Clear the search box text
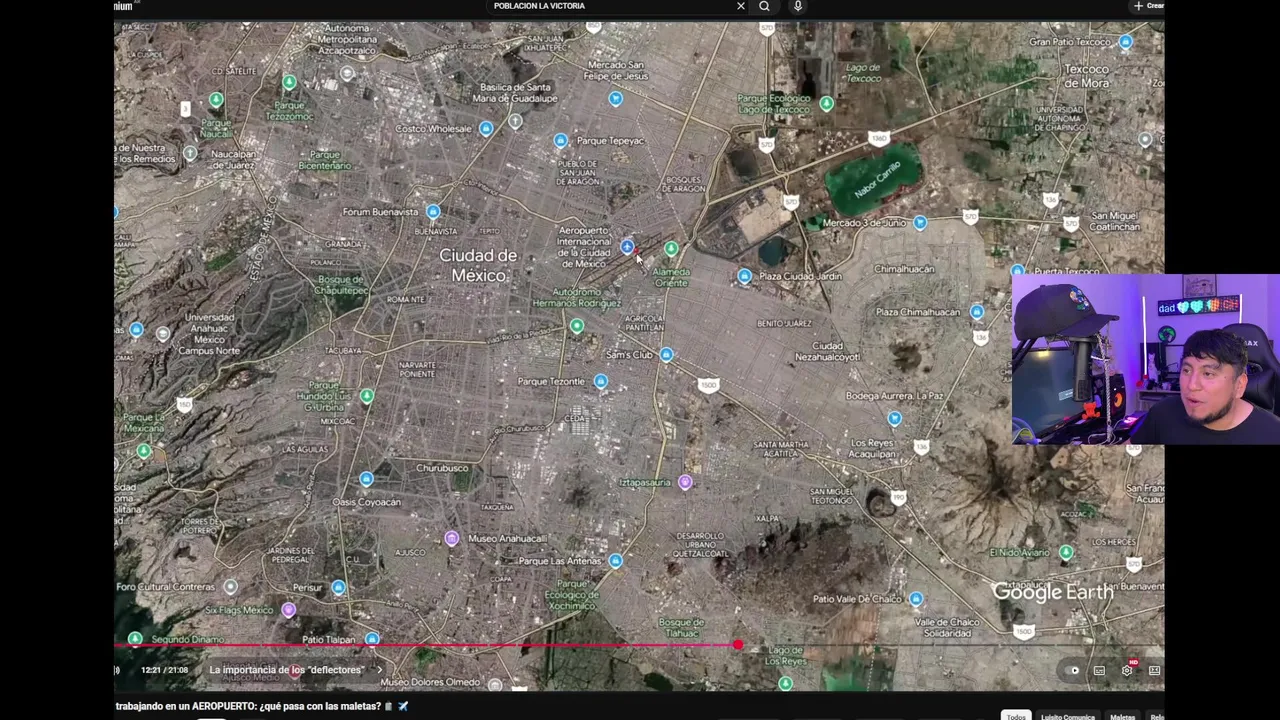 tap(740, 6)
